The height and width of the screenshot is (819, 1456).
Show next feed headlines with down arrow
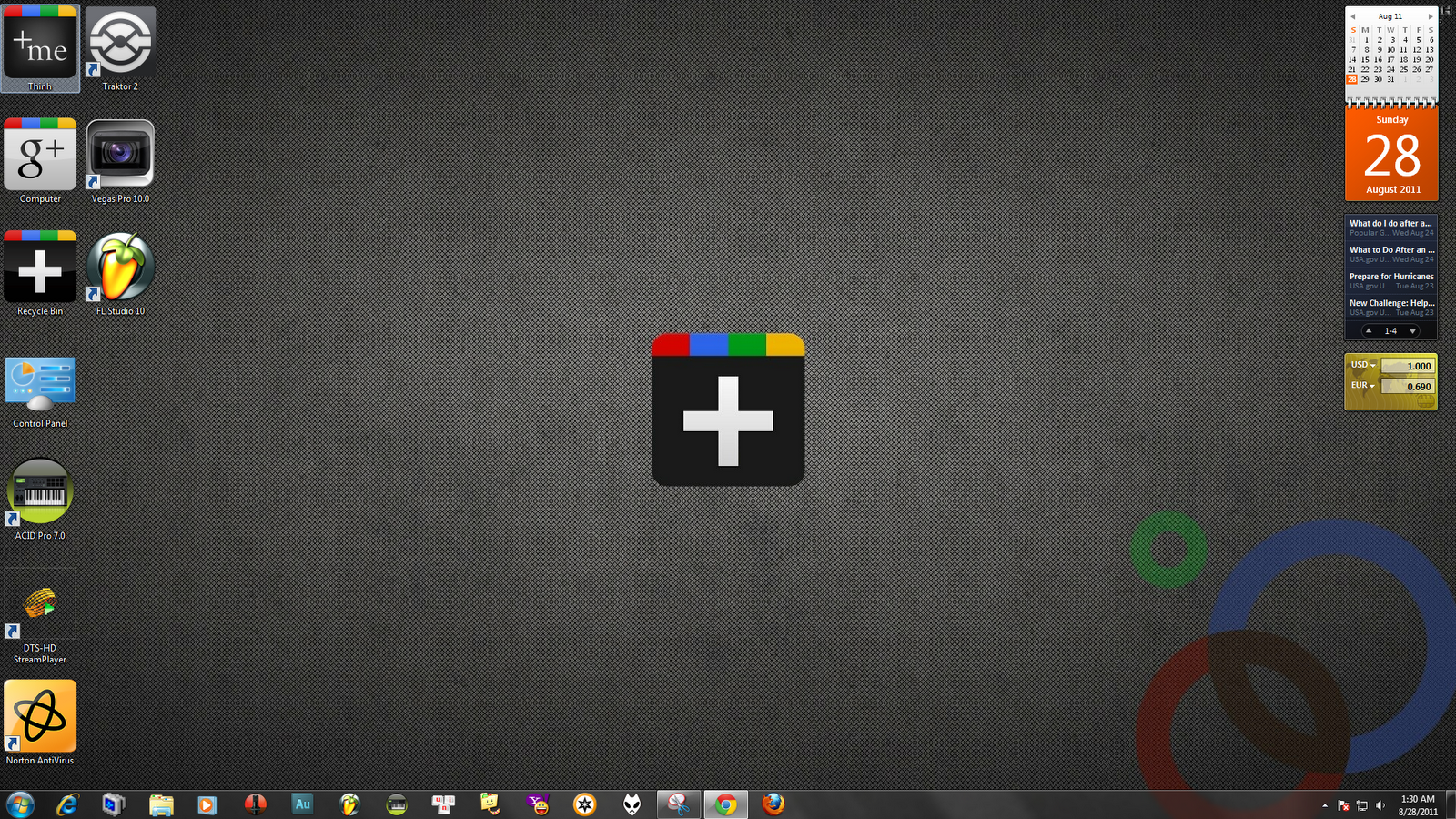tap(1412, 331)
